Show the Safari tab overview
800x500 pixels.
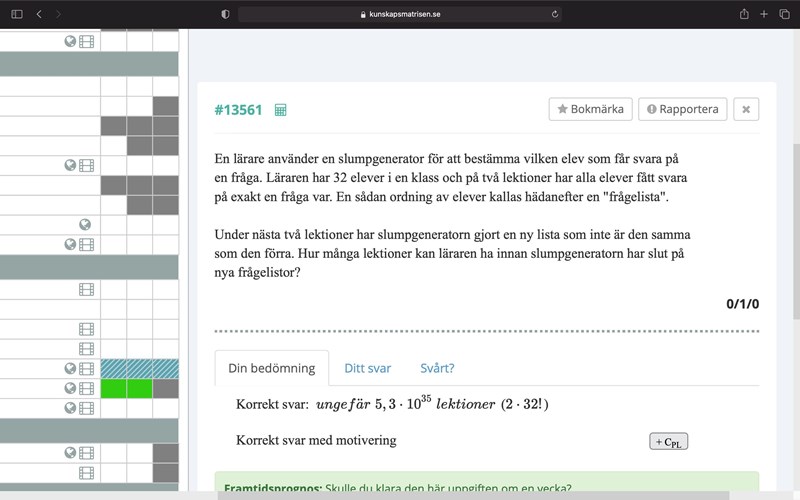click(784, 14)
